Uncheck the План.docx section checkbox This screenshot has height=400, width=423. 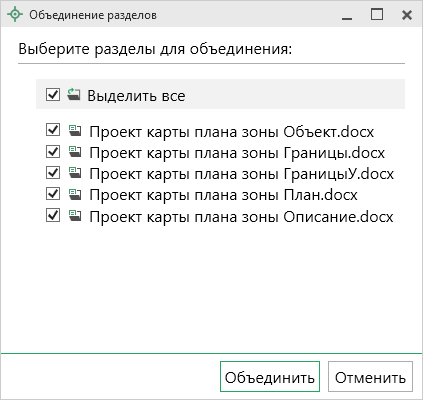[53, 194]
